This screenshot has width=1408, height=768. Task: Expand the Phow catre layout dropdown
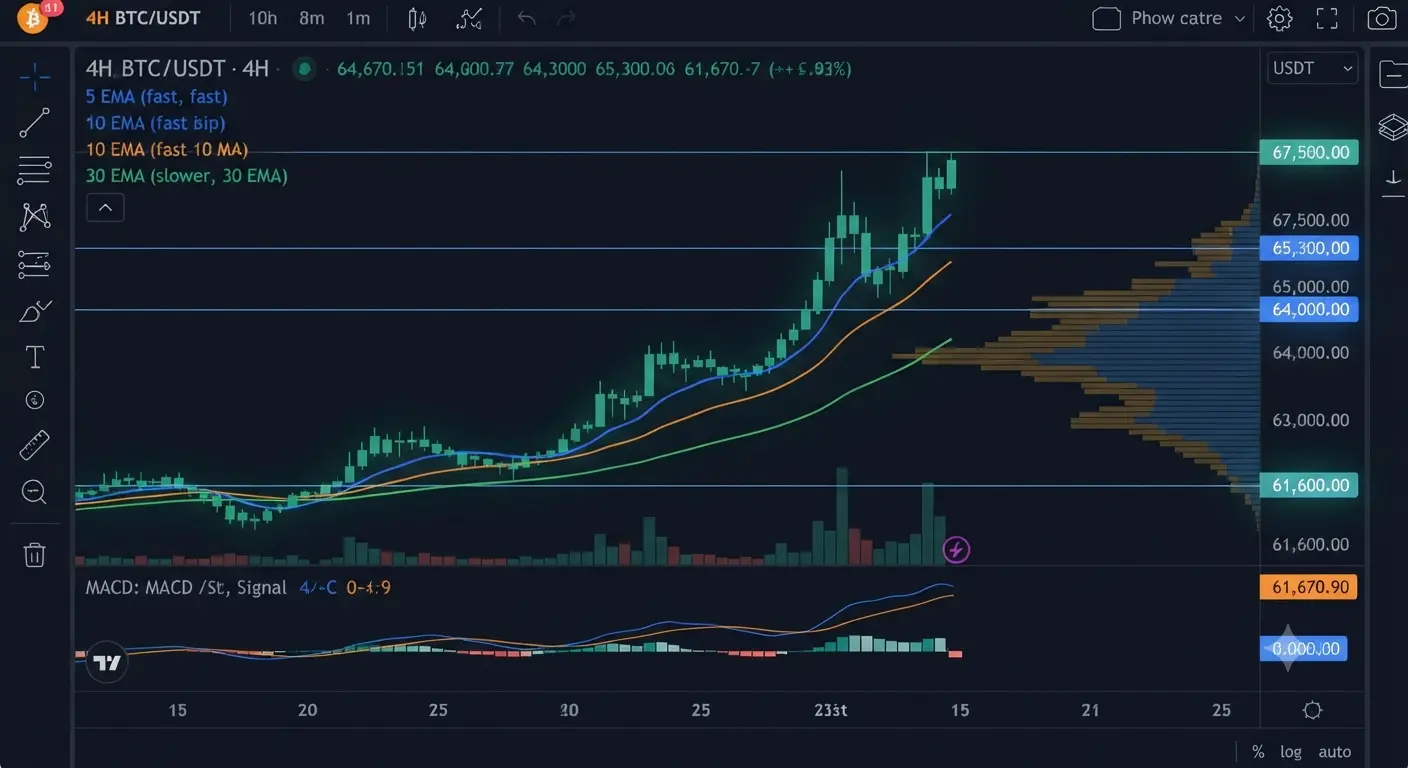pyautogui.click(x=1187, y=18)
